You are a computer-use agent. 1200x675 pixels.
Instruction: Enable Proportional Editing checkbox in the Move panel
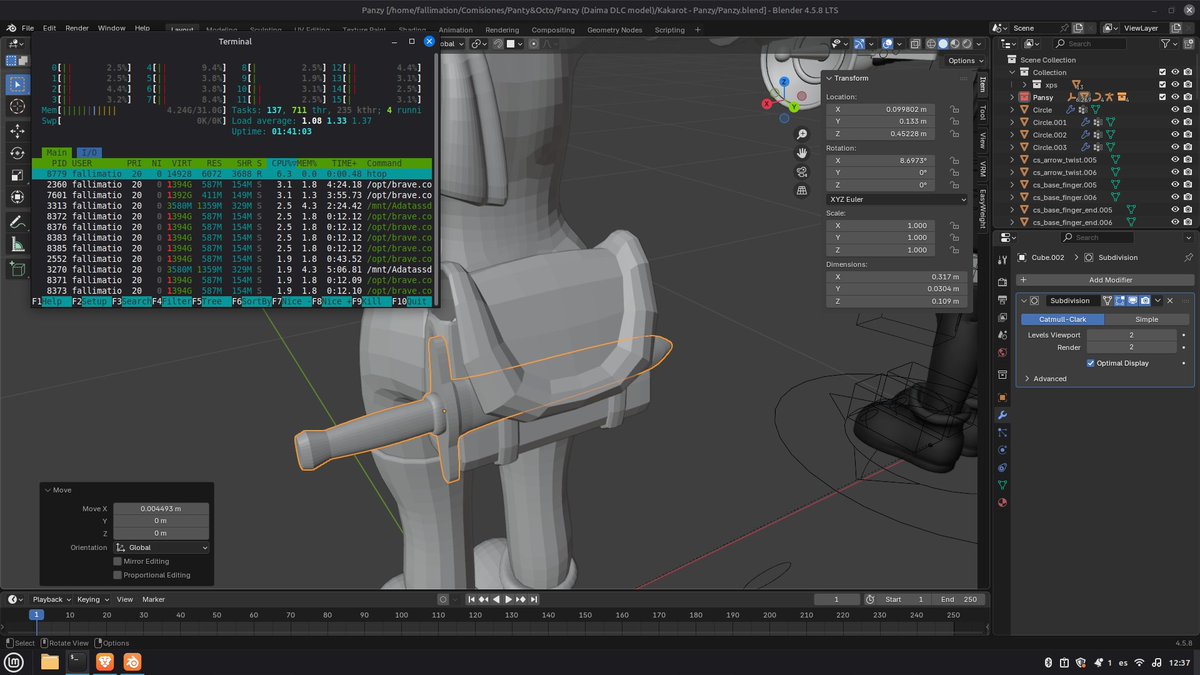click(117, 575)
